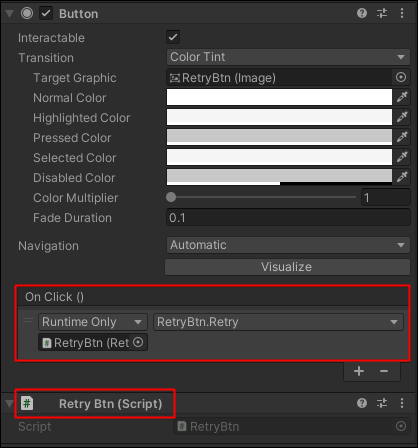Screen dimensions: 418x448
Task: Toggle the Button component enabled checkbox
Action: [x=46, y=13]
